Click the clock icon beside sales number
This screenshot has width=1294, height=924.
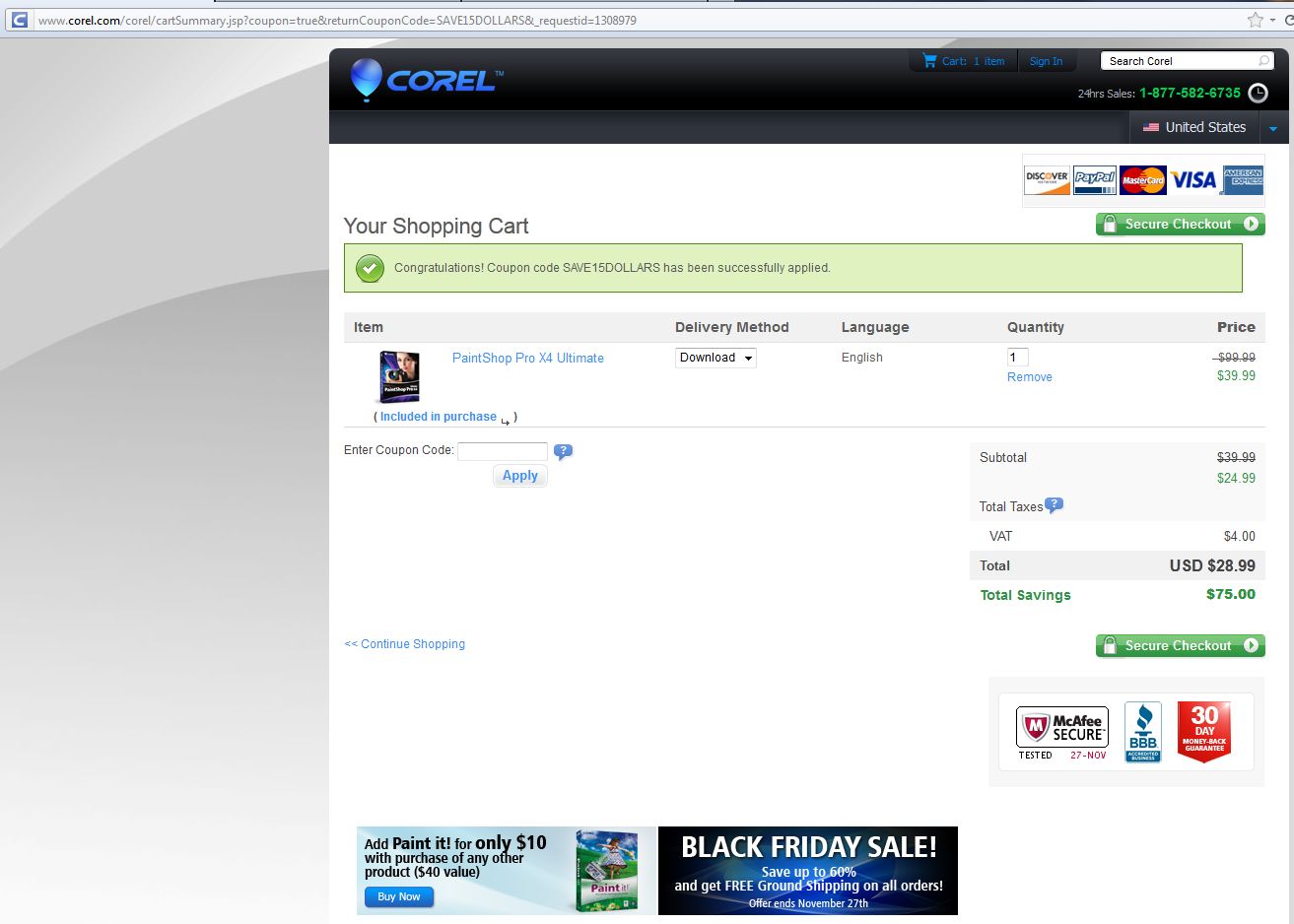click(x=1258, y=93)
